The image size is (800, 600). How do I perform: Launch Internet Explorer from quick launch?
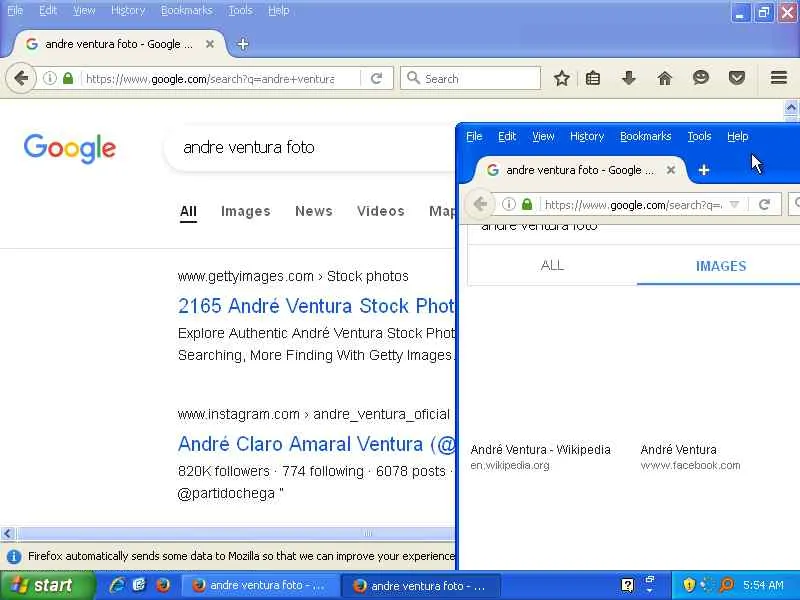pyautogui.click(x=117, y=585)
